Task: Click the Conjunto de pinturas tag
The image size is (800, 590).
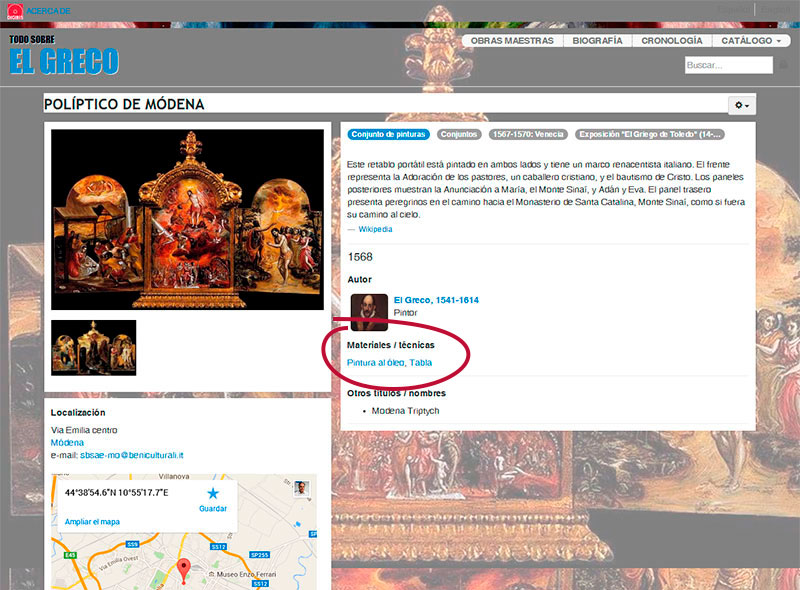Action: (x=388, y=134)
